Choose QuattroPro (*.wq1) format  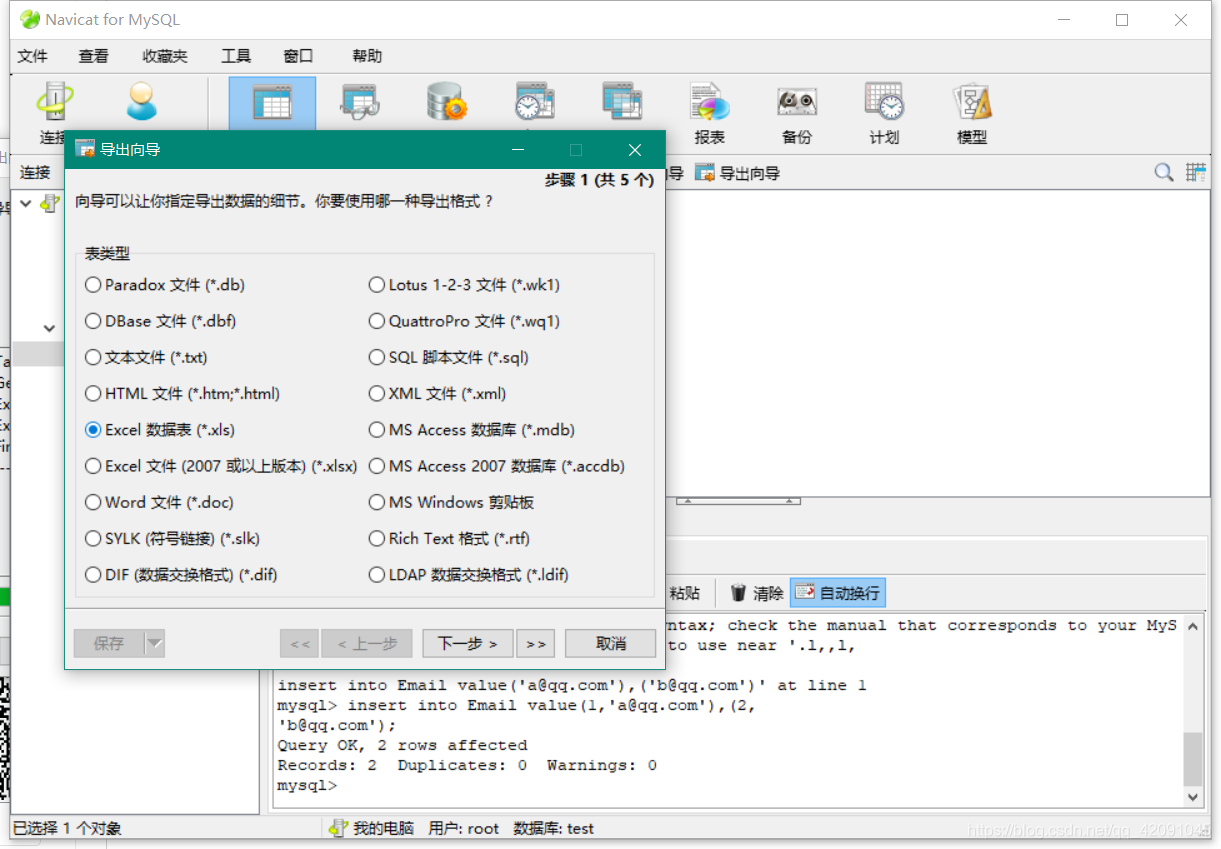tap(464, 321)
